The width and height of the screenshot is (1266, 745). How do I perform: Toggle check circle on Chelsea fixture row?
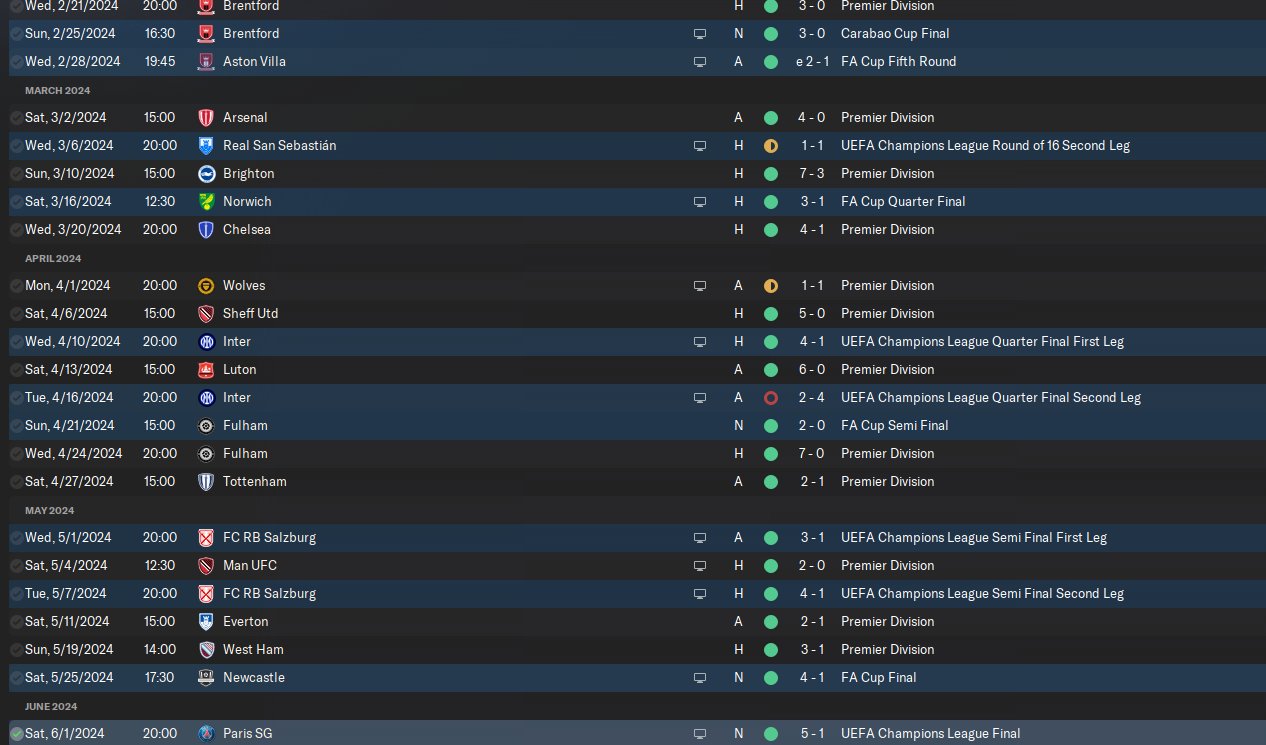[x=16, y=229]
